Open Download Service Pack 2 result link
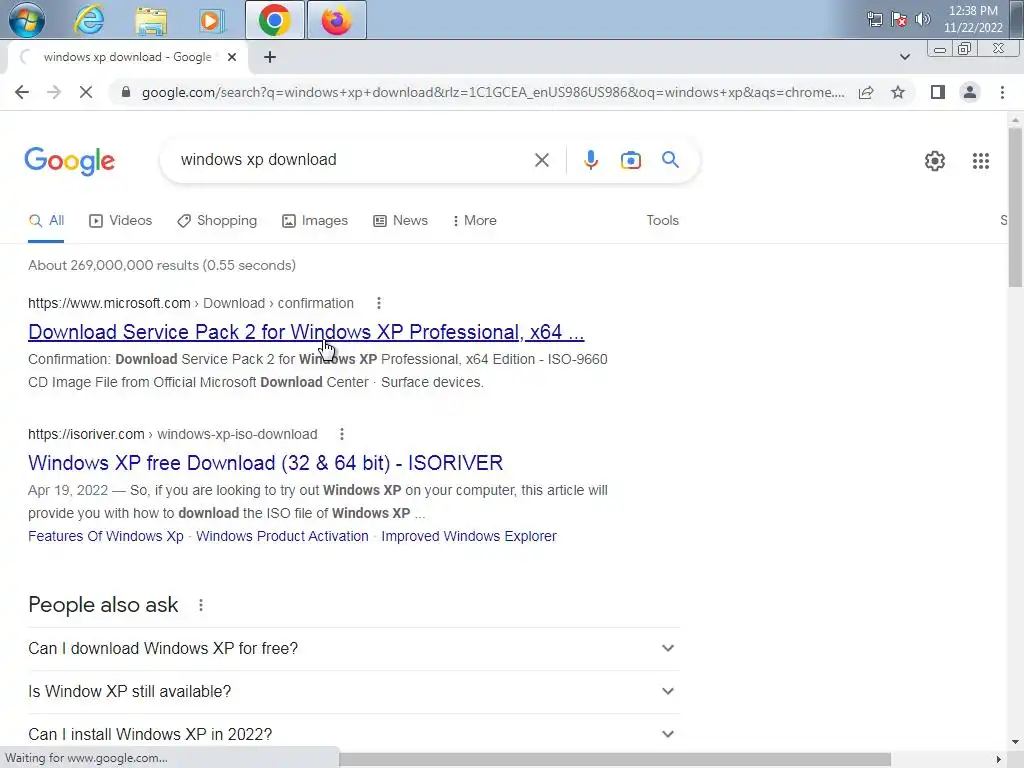The height and width of the screenshot is (768, 1024). (306, 332)
